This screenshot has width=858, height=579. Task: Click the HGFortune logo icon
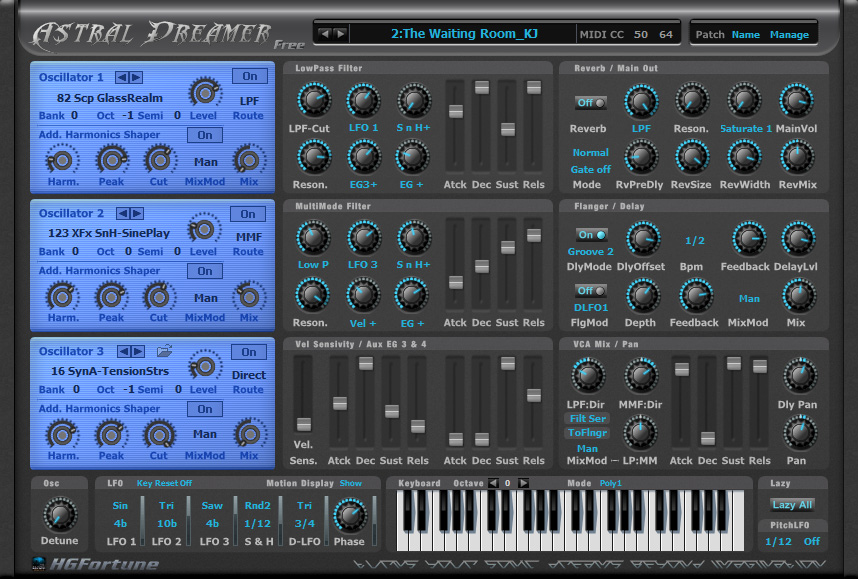(x=39, y=564)
